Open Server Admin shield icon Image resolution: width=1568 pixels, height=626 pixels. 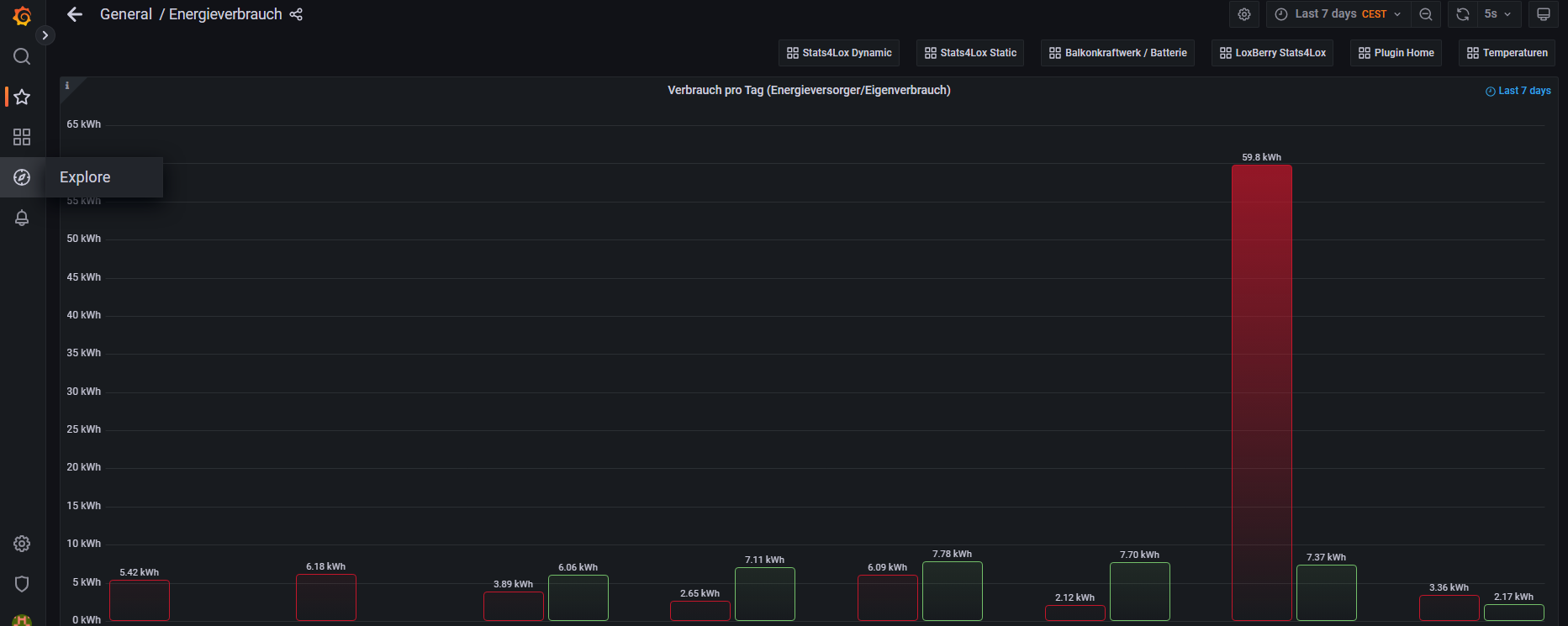[22, 584]
